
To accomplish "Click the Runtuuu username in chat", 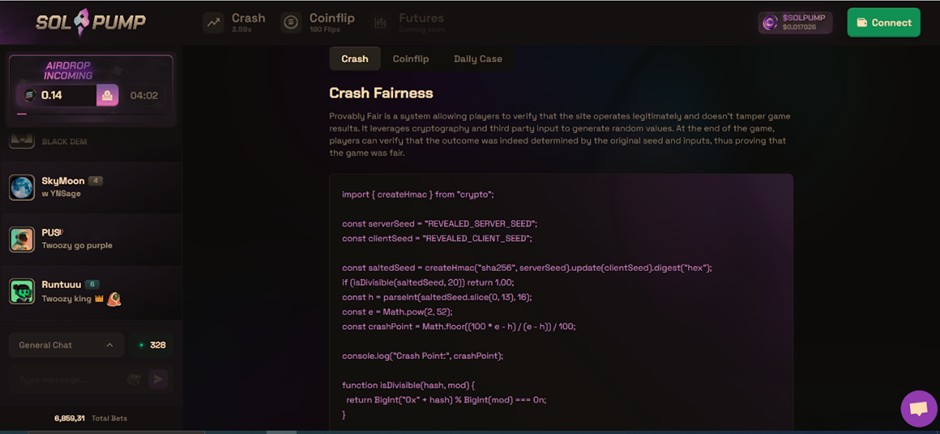I will click(60, 285).
